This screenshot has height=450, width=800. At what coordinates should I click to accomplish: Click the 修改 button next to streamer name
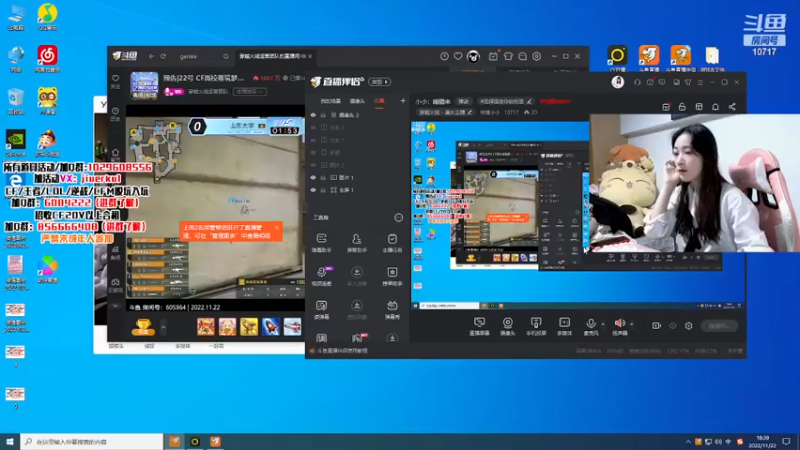[x=463, y=102]
